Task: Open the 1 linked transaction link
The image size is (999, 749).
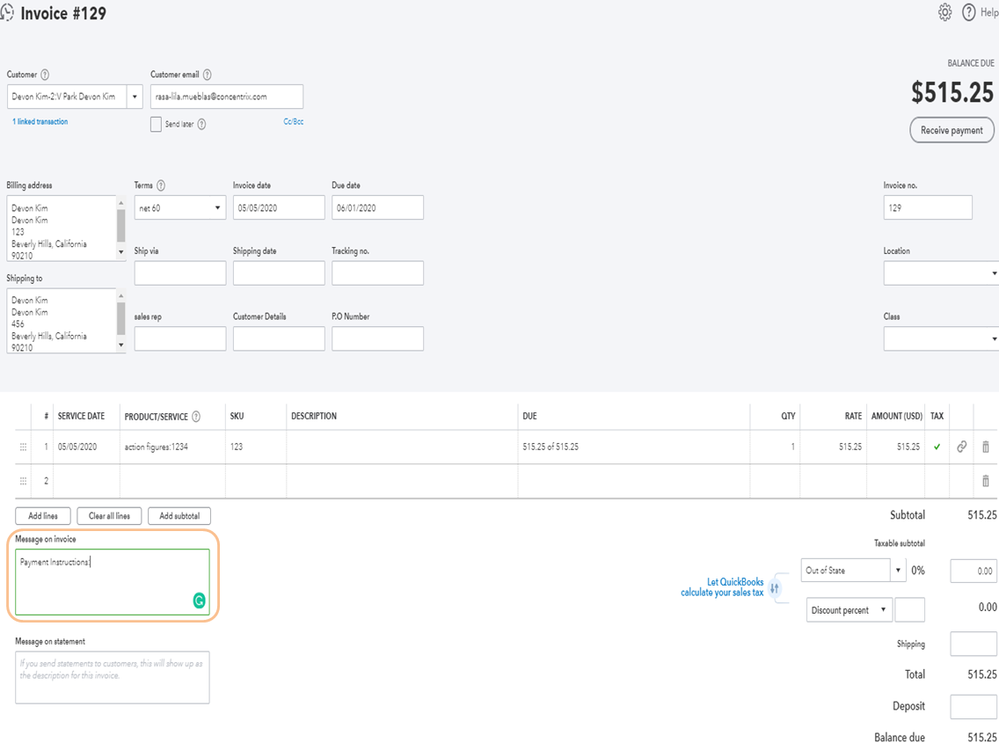Action: point(40,122)
